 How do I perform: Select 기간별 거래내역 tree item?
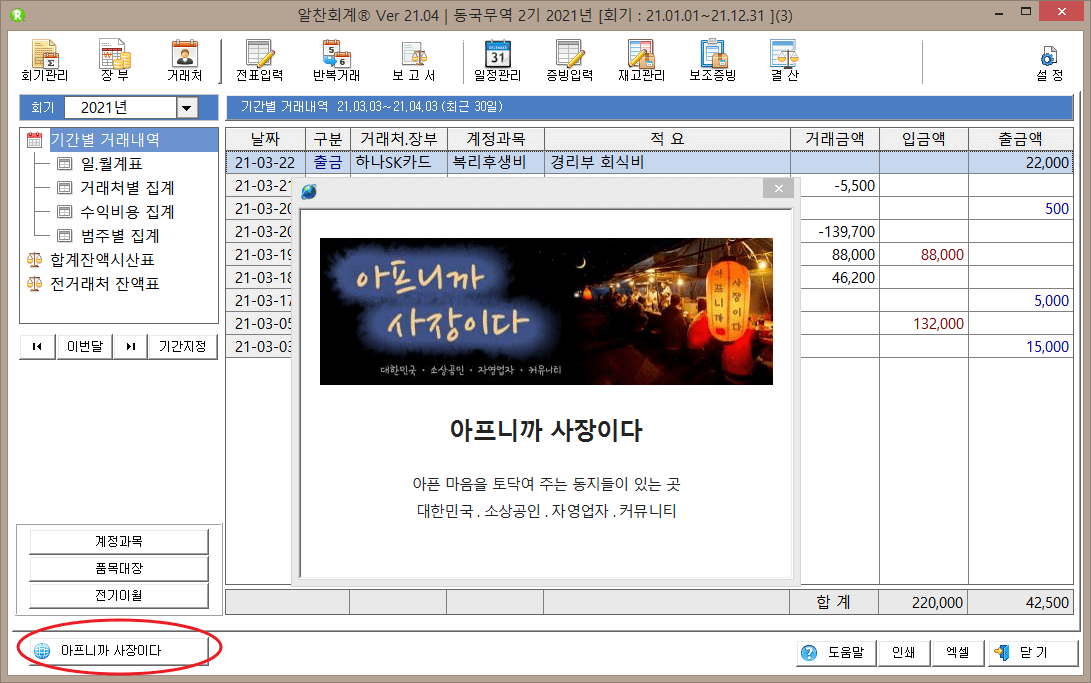click(x=105, y=140)
